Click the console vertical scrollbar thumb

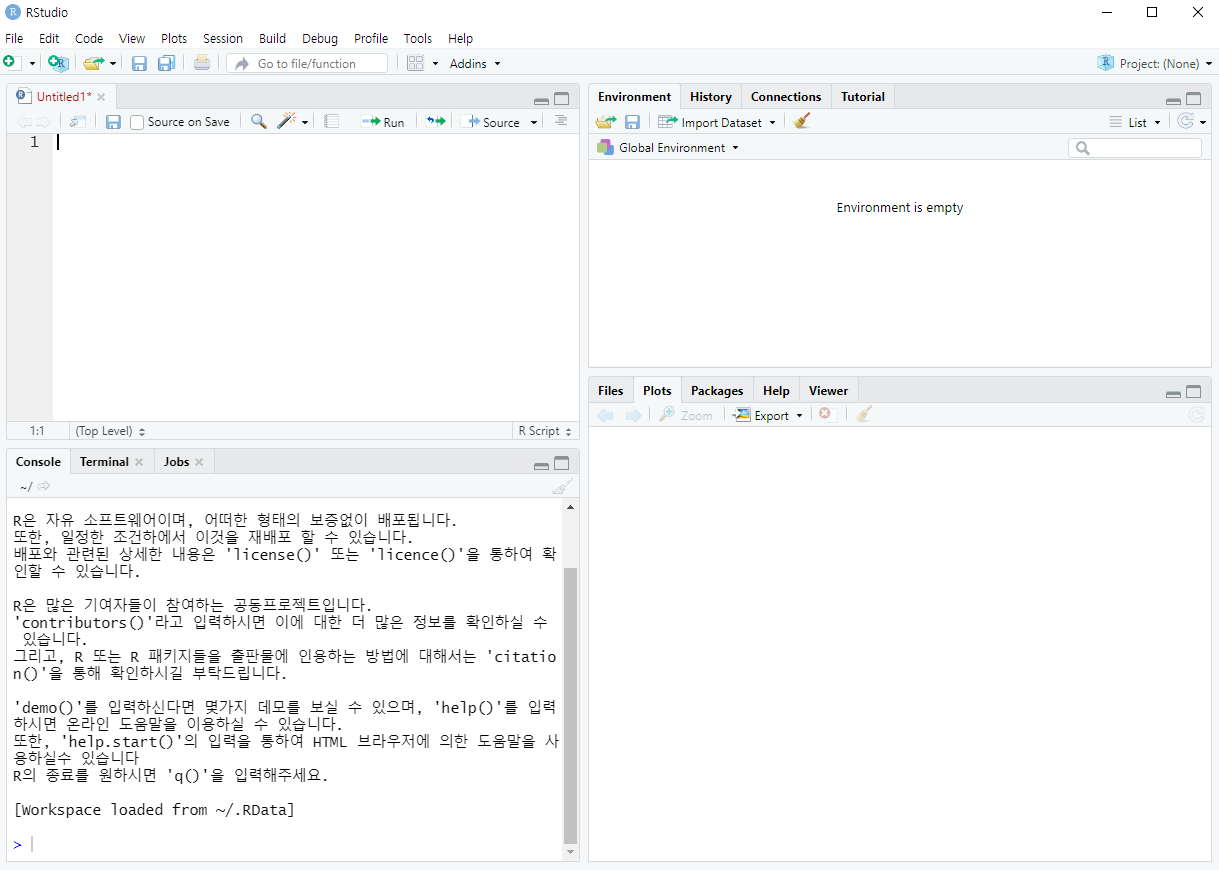coord(571,706)
